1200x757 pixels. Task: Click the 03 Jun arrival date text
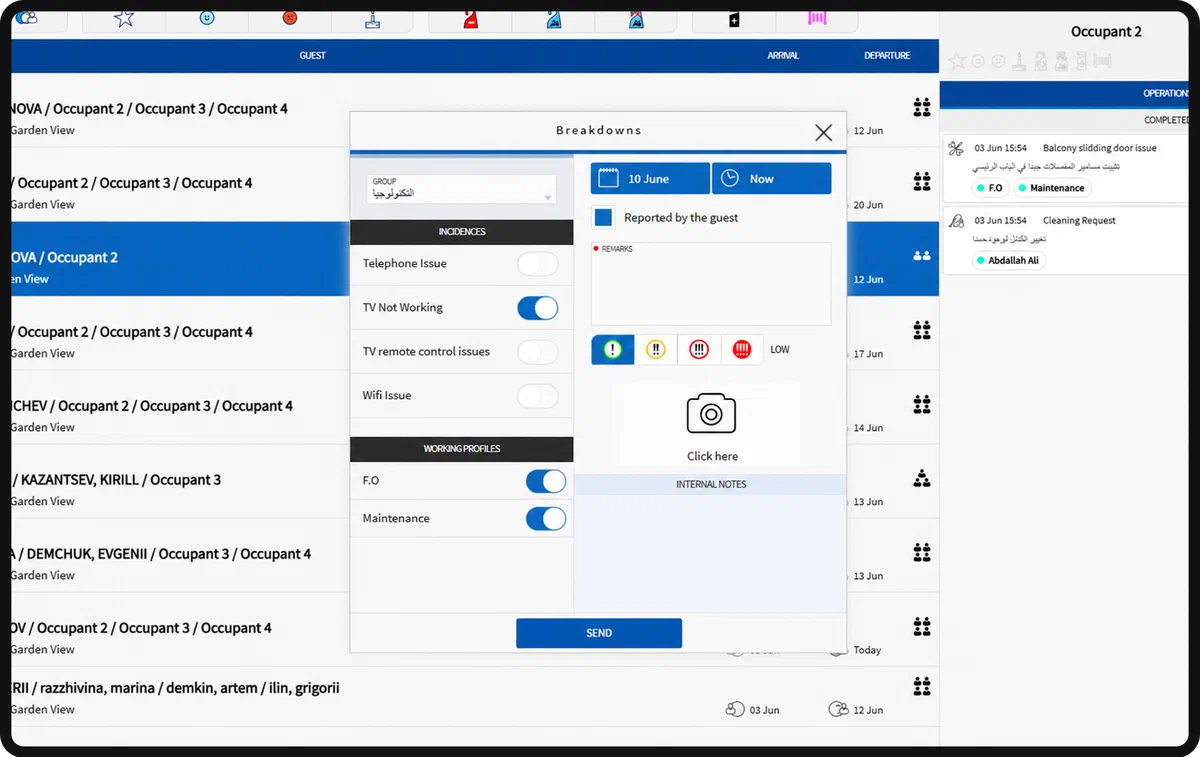(764, 710)
